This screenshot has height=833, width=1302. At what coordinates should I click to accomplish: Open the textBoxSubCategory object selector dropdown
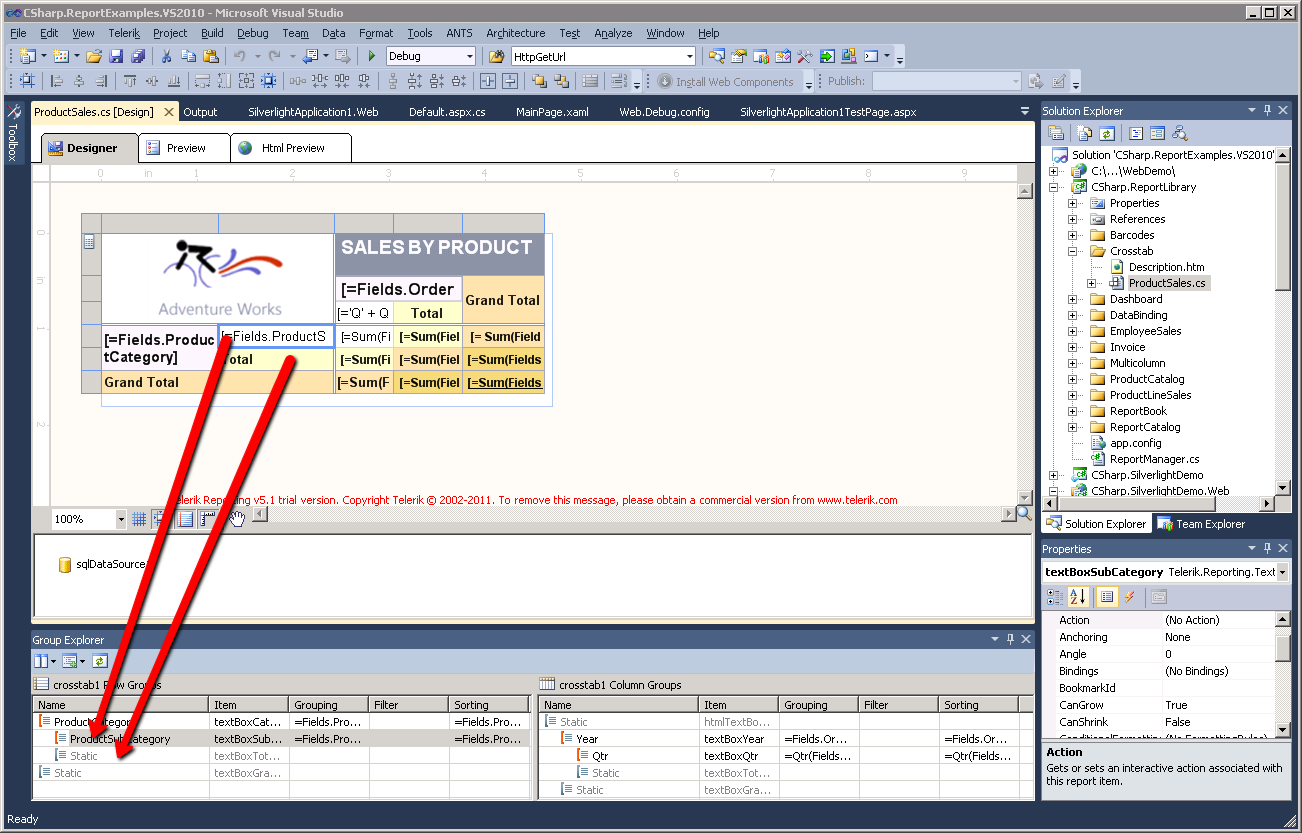(x=1283, y=572)
